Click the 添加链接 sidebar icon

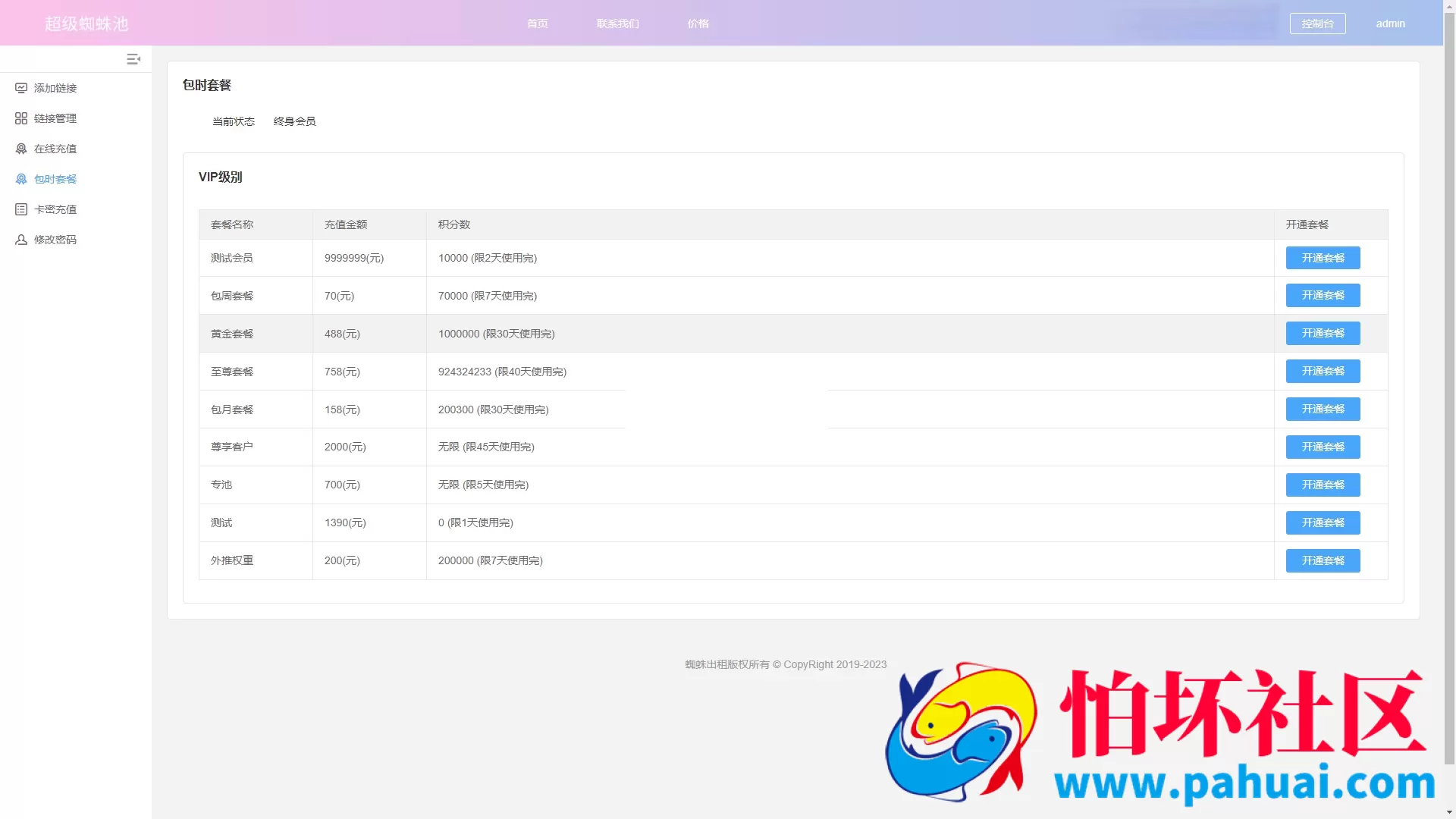tap(21, 88)
